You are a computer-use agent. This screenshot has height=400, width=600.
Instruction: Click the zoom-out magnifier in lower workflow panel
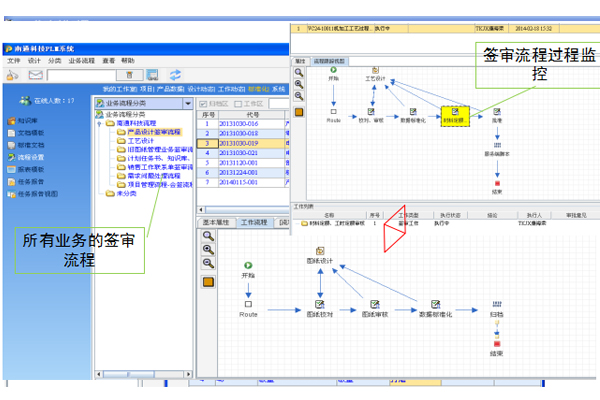pos(208,263)
